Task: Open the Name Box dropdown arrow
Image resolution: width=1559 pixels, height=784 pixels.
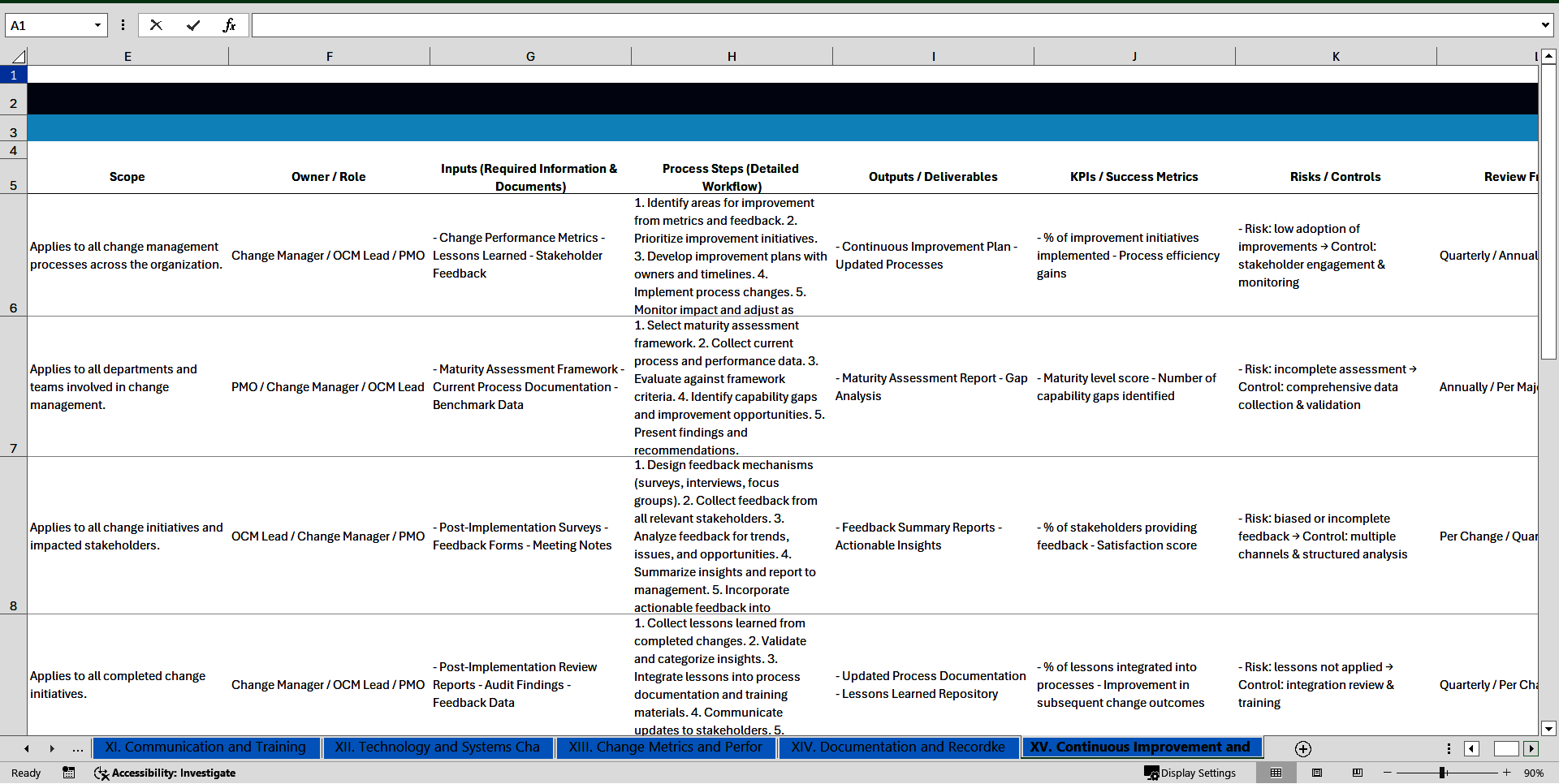Action: (97, 25)
